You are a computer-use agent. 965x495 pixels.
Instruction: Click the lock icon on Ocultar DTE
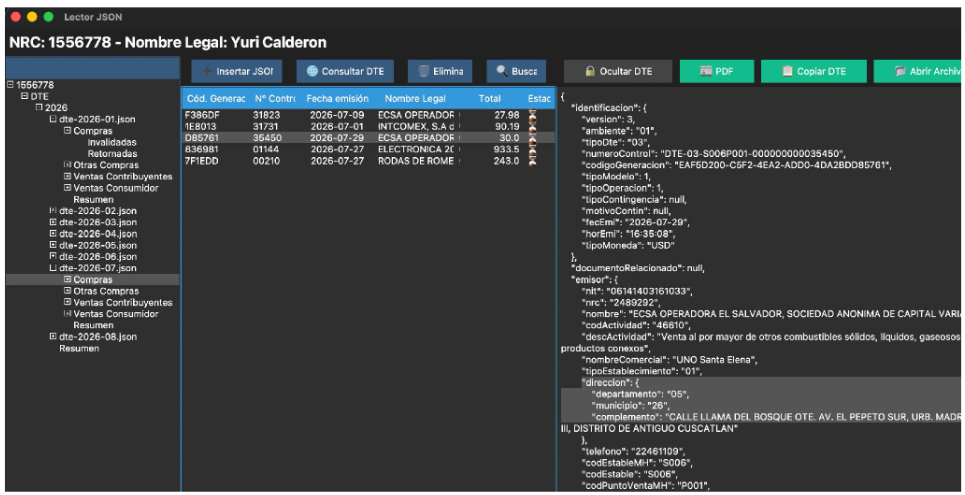click(590, 71)
